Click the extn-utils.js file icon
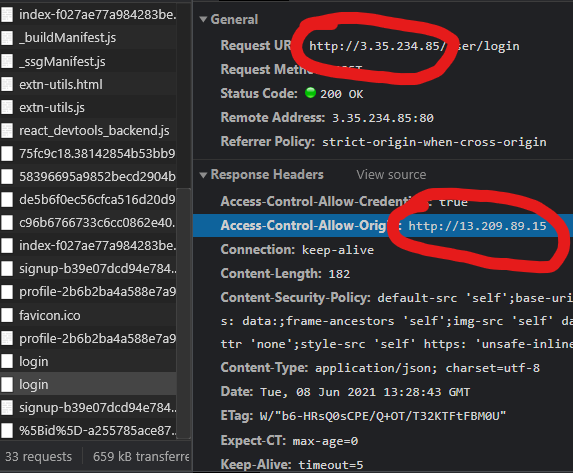This screenshot has height=473, width=573. pos(7,107)
